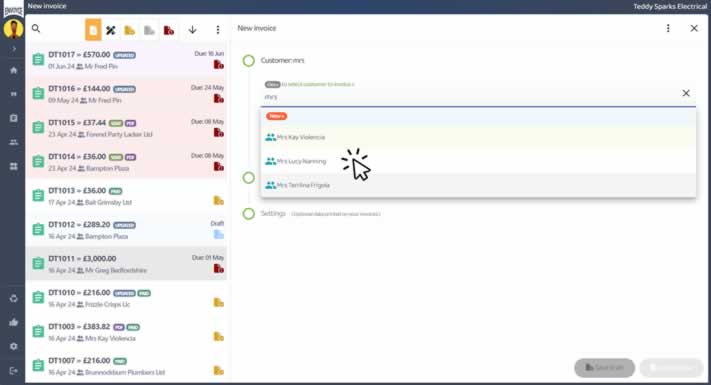Open invoice DT1011 for £3,000.00

(127, 264)
